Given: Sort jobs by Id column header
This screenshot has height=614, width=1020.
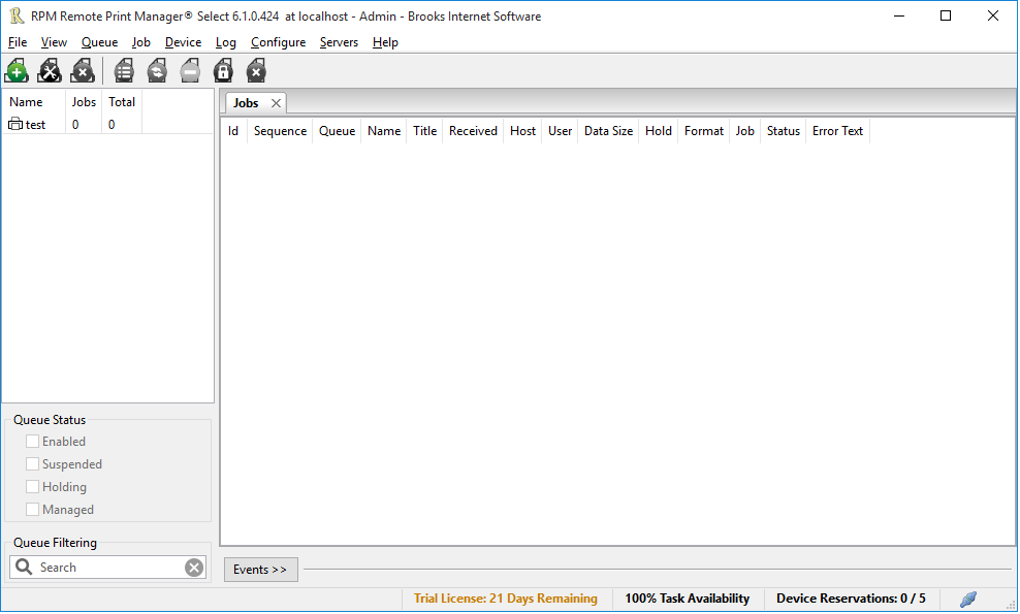Looking at the screenshot, I should pos(234,131).
